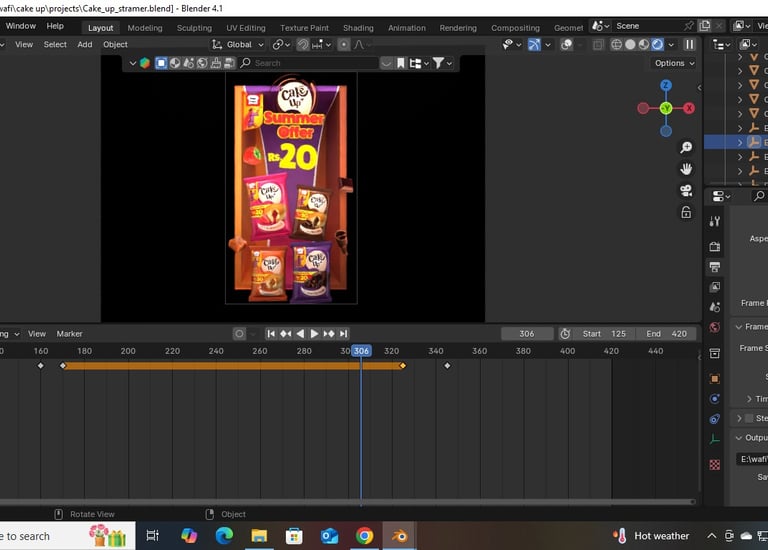This screenshot has width=768, height=550.
Task: Open World properties globe icon
Action: coord(714,327)
